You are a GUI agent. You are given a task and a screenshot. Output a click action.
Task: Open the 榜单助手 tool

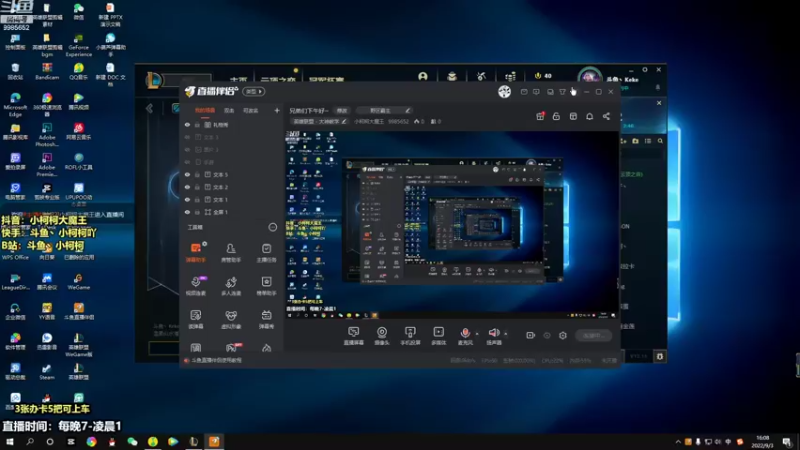pos(266,286)
